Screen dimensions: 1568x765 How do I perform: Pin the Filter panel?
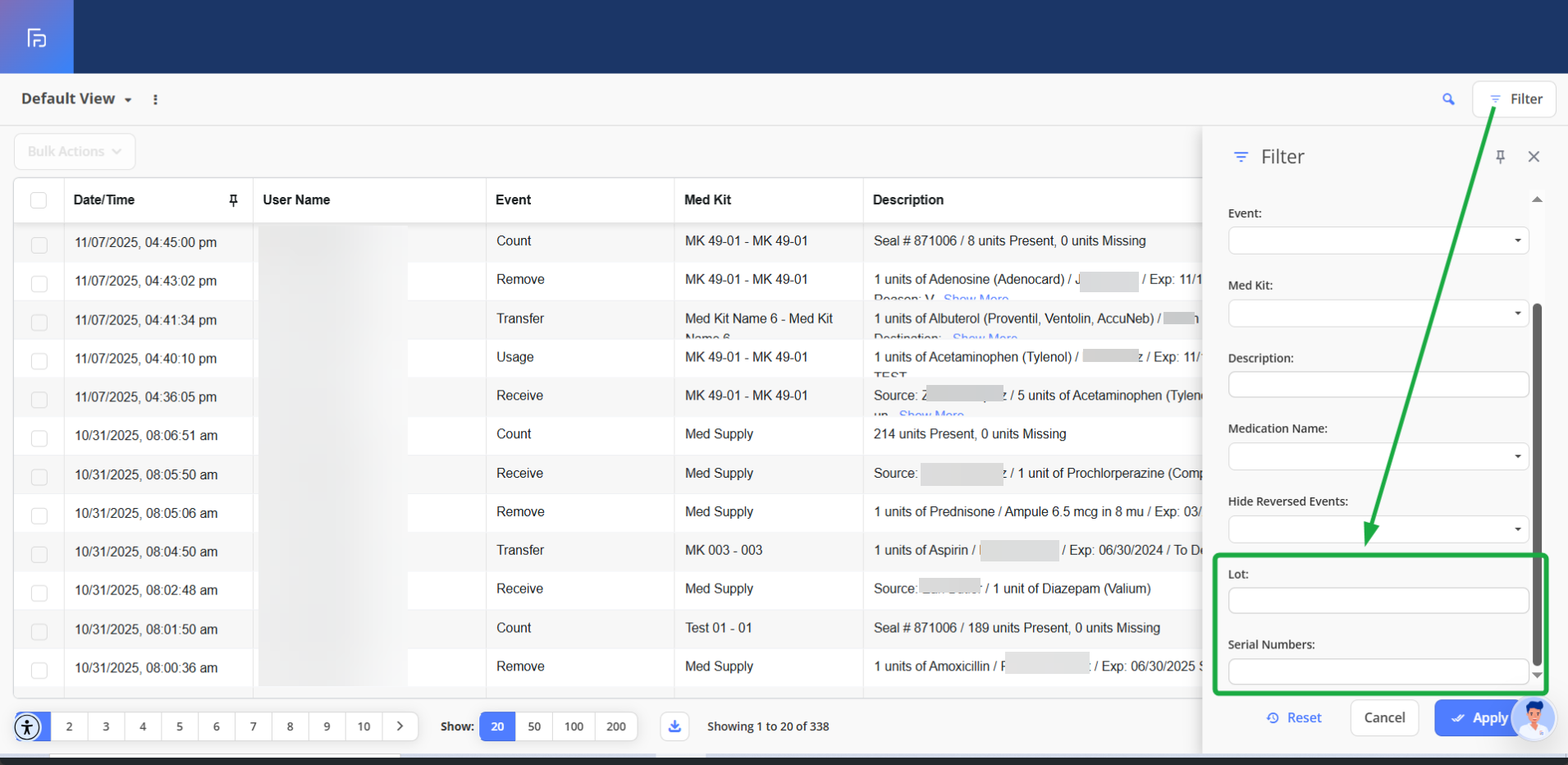point(1500,157)
